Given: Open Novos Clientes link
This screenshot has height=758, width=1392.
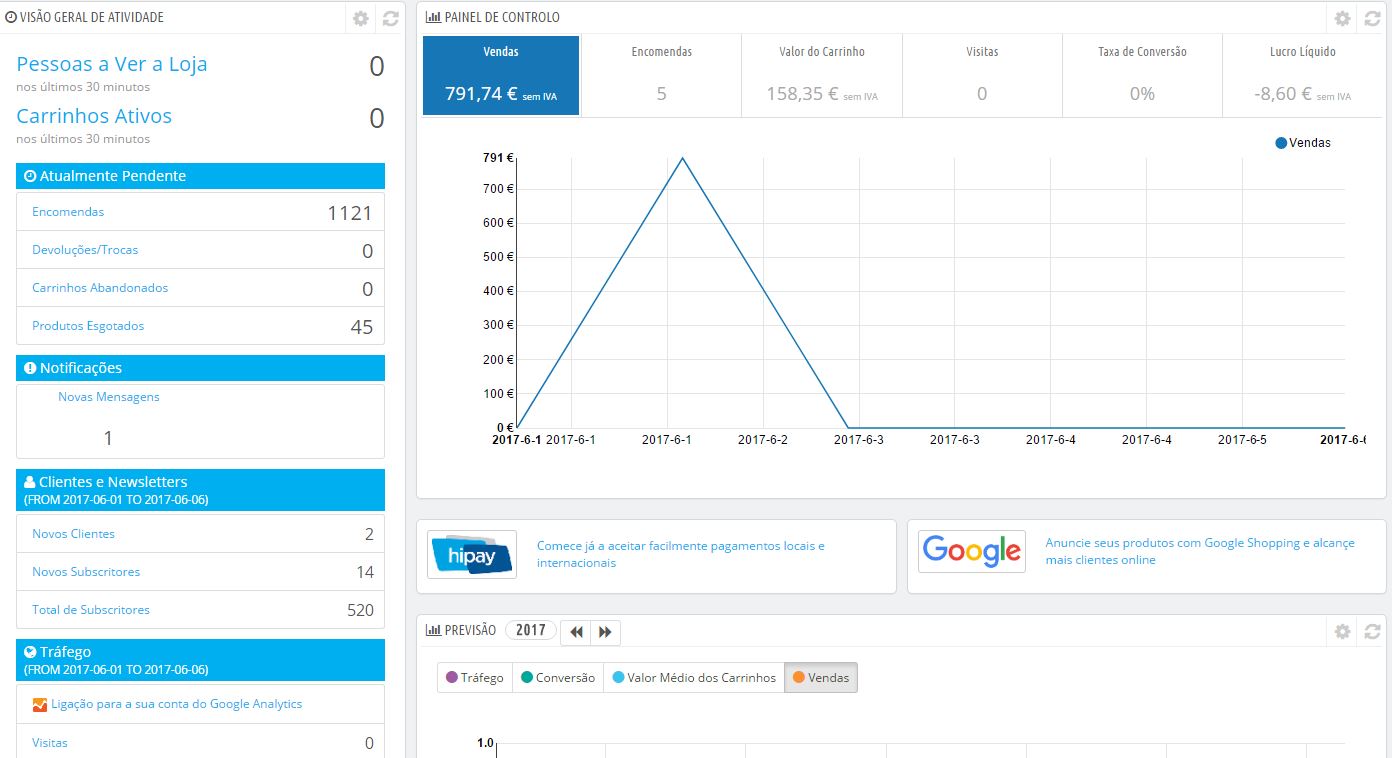Looking at the screenshot, I should 73,534.
